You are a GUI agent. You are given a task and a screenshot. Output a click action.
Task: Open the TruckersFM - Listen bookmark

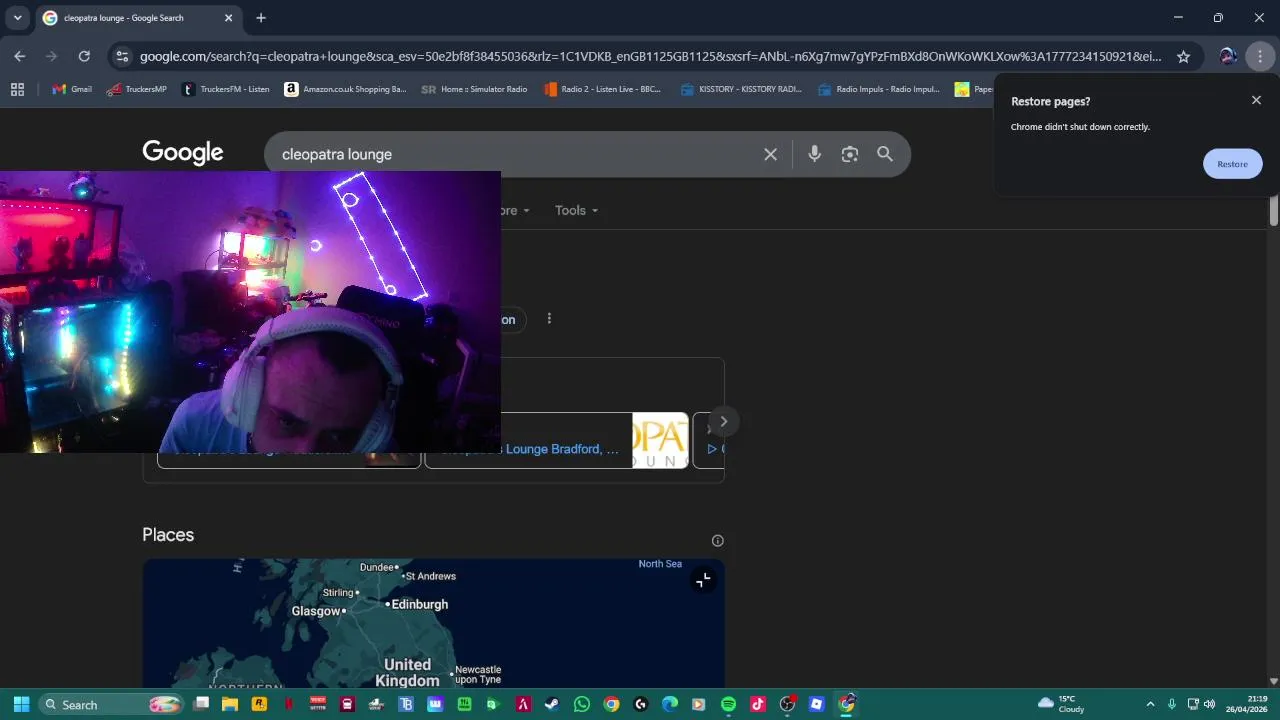(x=226, y=89)
